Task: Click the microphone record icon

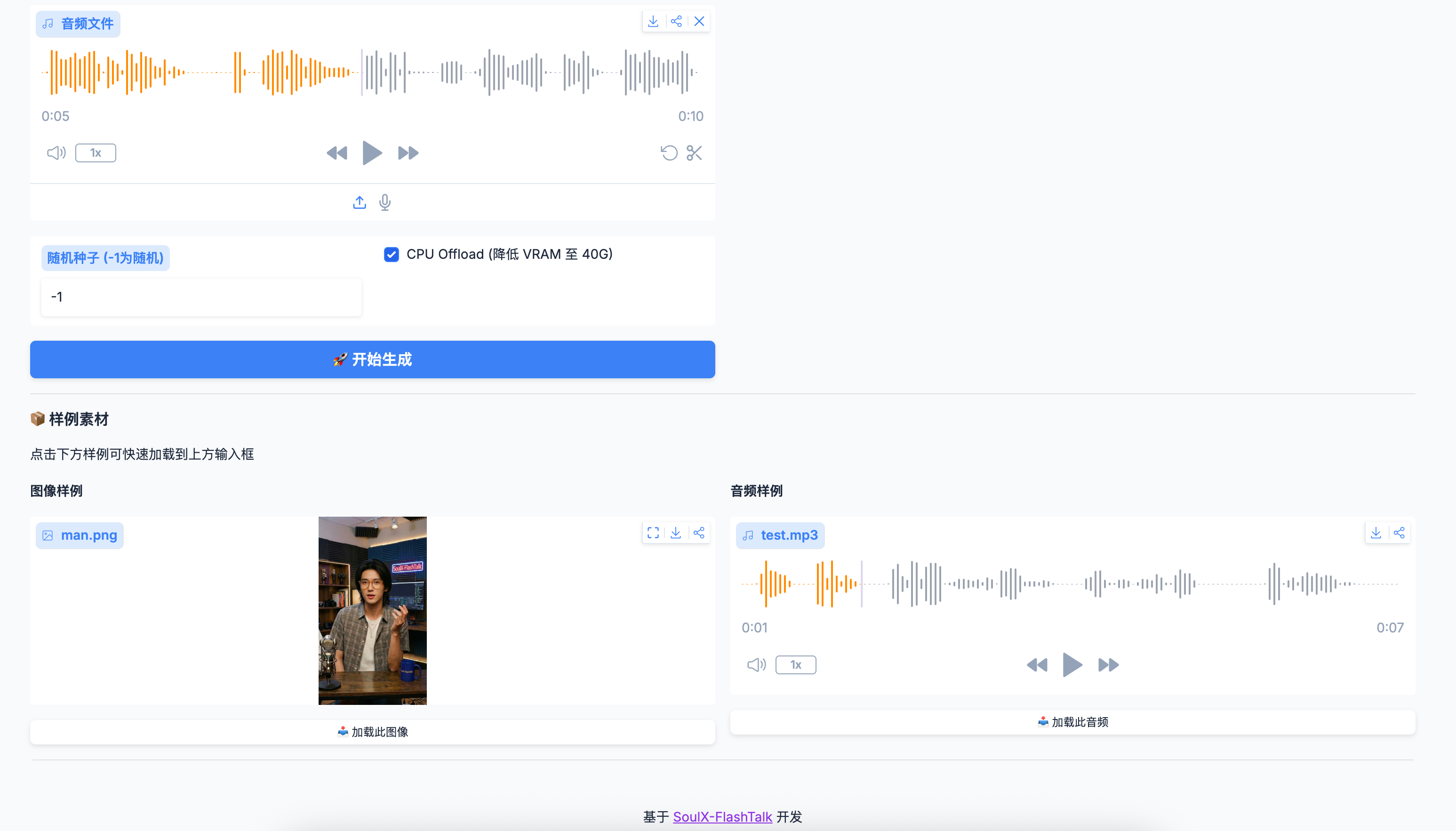Action: pyautogui.click(x=385, y=203)
